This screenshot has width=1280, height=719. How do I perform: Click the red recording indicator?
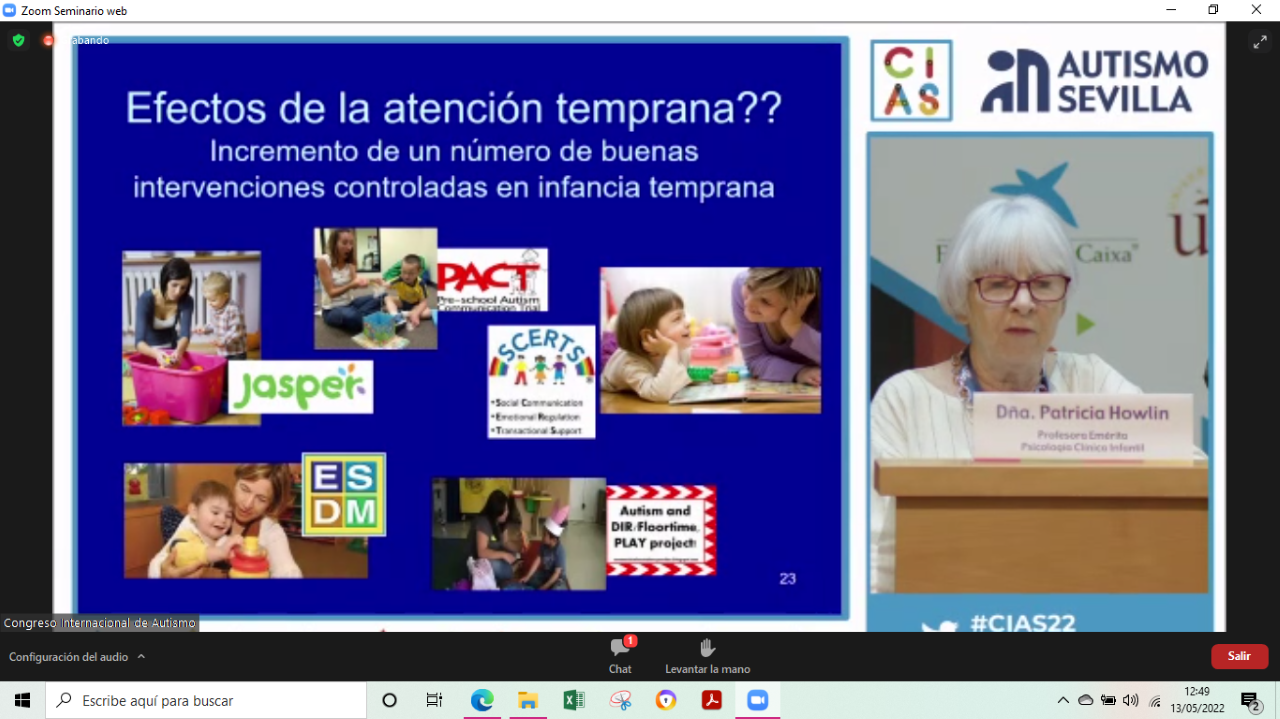click(x=48, y=40)
